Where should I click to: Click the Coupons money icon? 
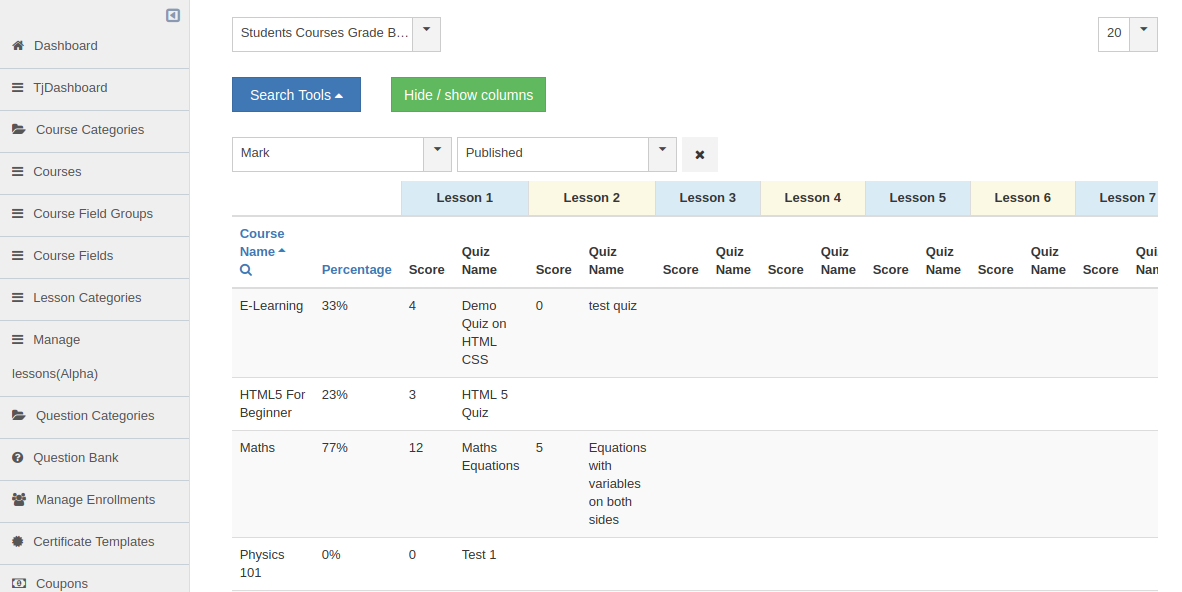point(19,584)
